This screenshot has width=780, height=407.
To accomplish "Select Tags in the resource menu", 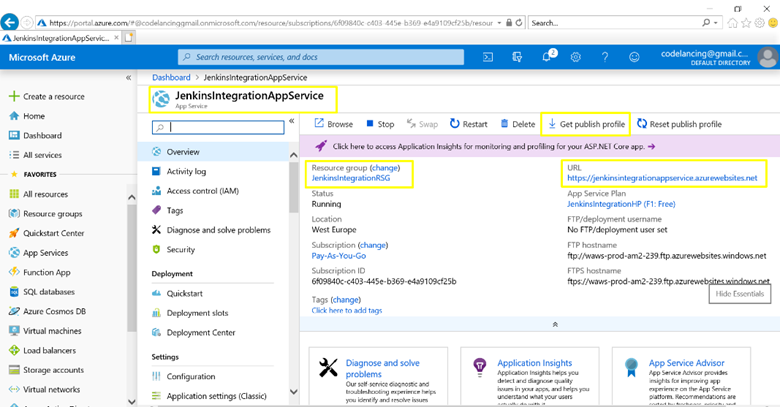I will tap(167, 210).
